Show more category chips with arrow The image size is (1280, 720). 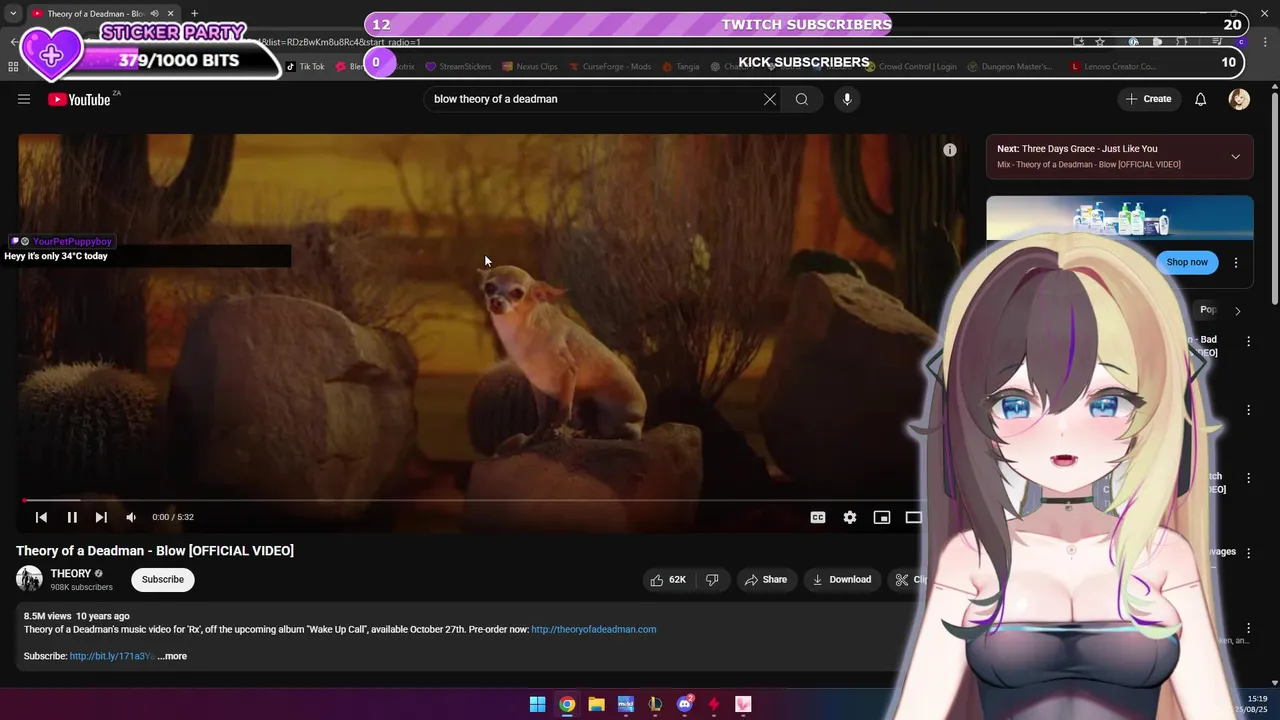click(x=1237, y=311)
